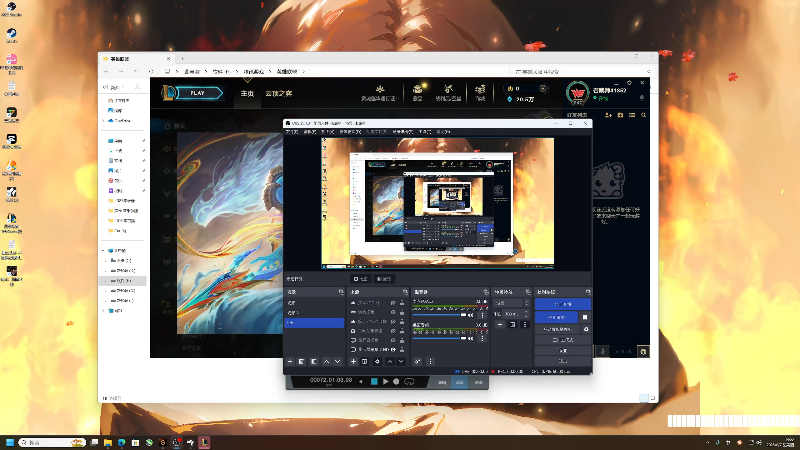
Task: Open the OBS scene transition type dropdown
Action: click(x=512, y=303)
